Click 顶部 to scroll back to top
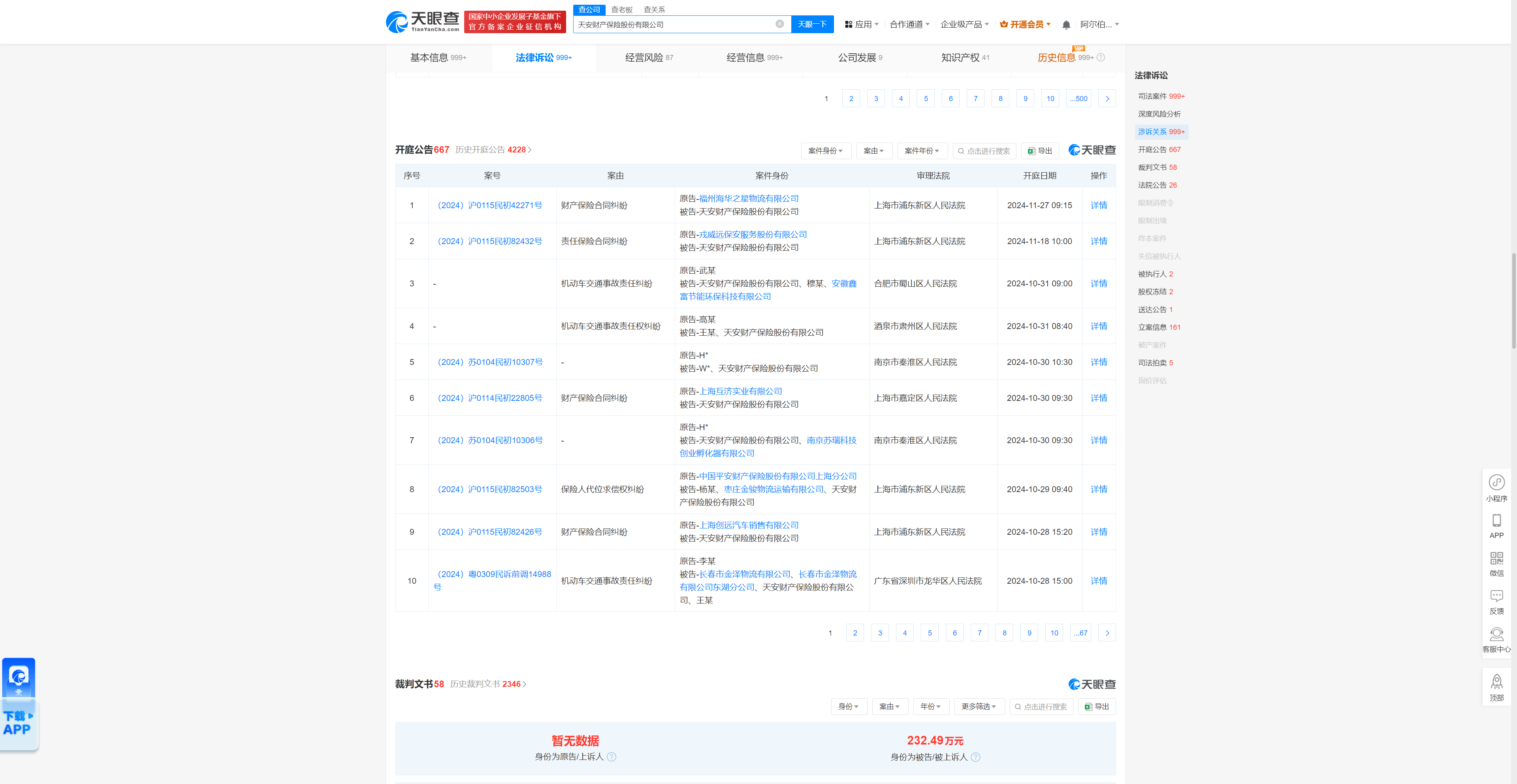The image size is (1517, 784). pyautogui.click(x=1496, y=686)
